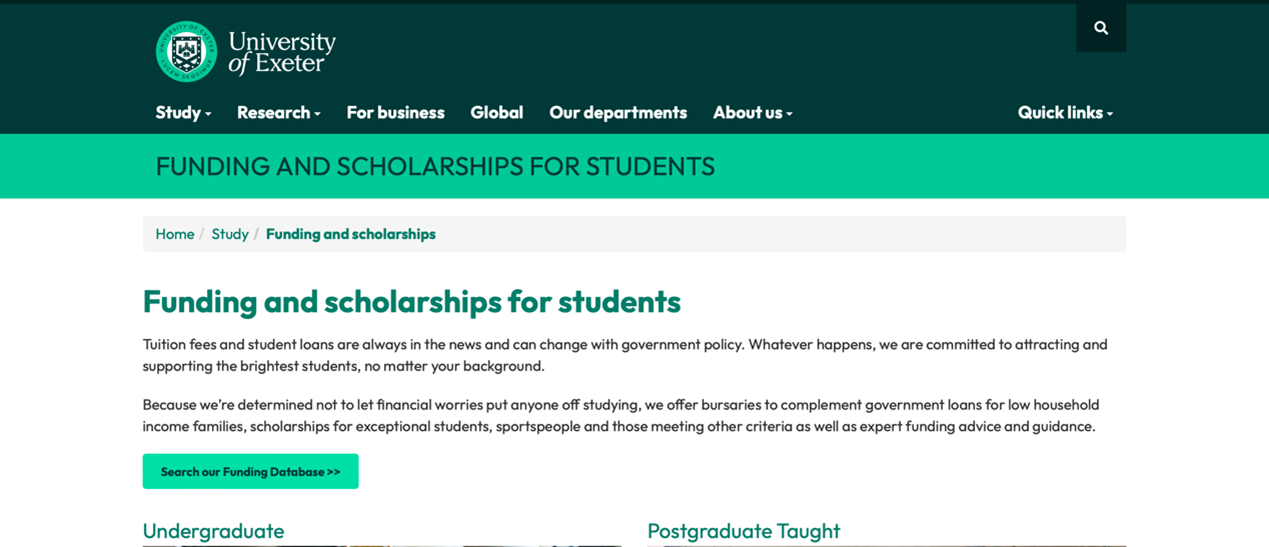
Task: Open the Quick links dropdown
Action: [1065, 112]
